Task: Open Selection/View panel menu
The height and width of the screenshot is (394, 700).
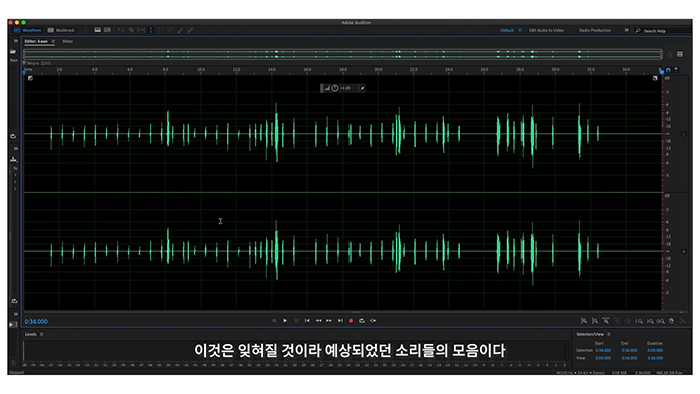Action: (608, 334)
